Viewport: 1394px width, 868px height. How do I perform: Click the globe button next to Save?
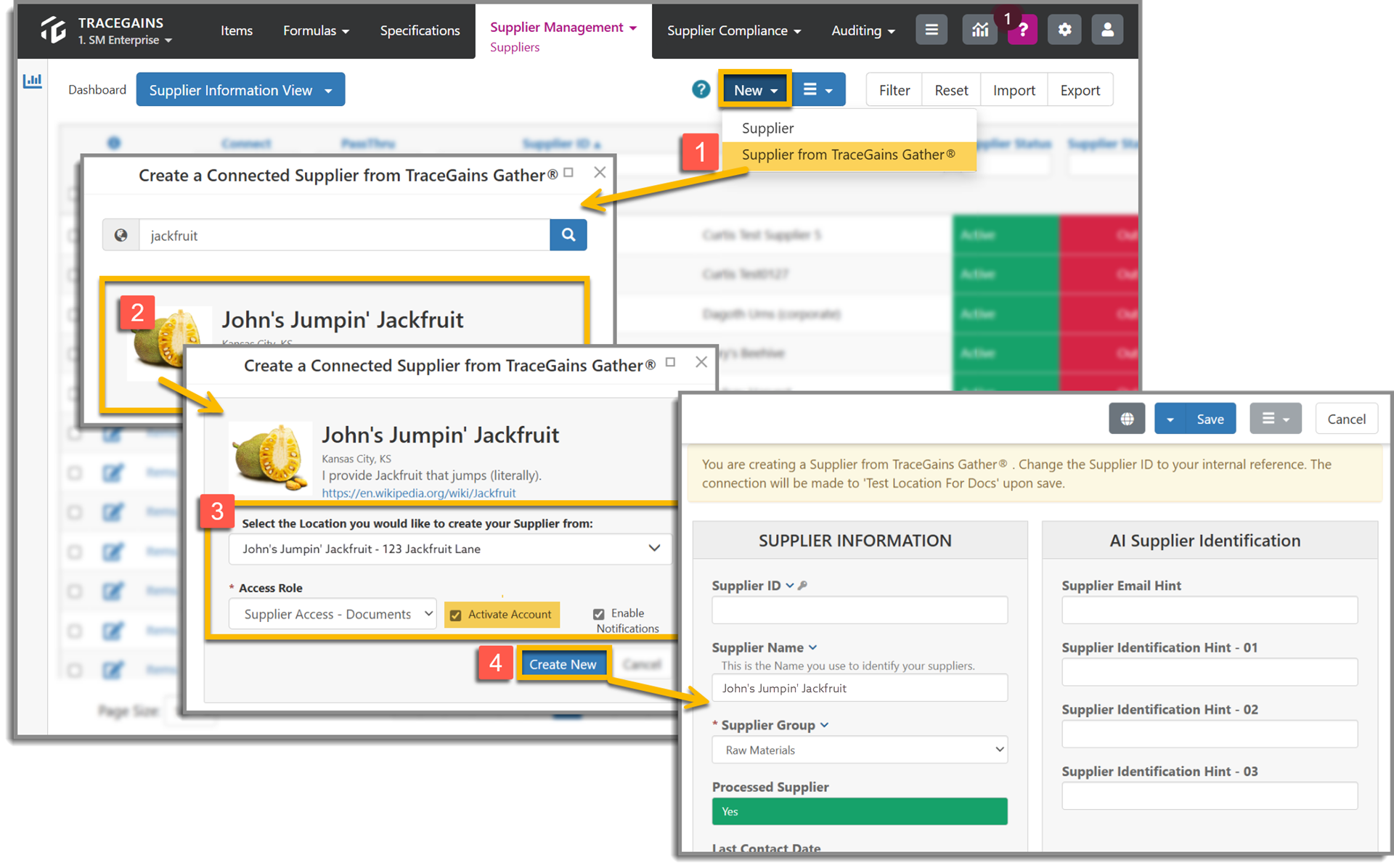pos(1127,419)
